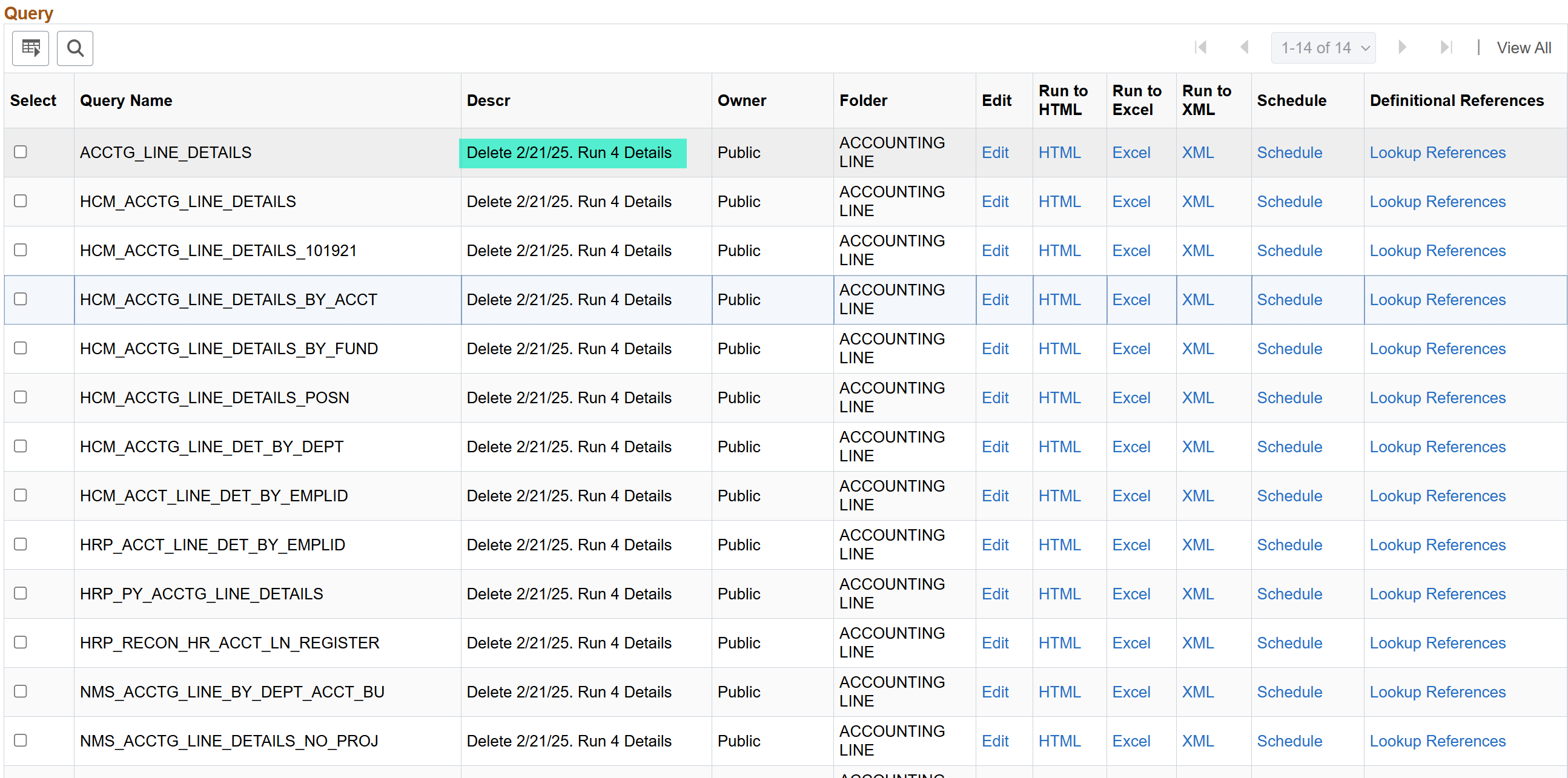The image size is (1568, 778).
Task: Click the previous page arrow
Action: [x=1244, y=47]
